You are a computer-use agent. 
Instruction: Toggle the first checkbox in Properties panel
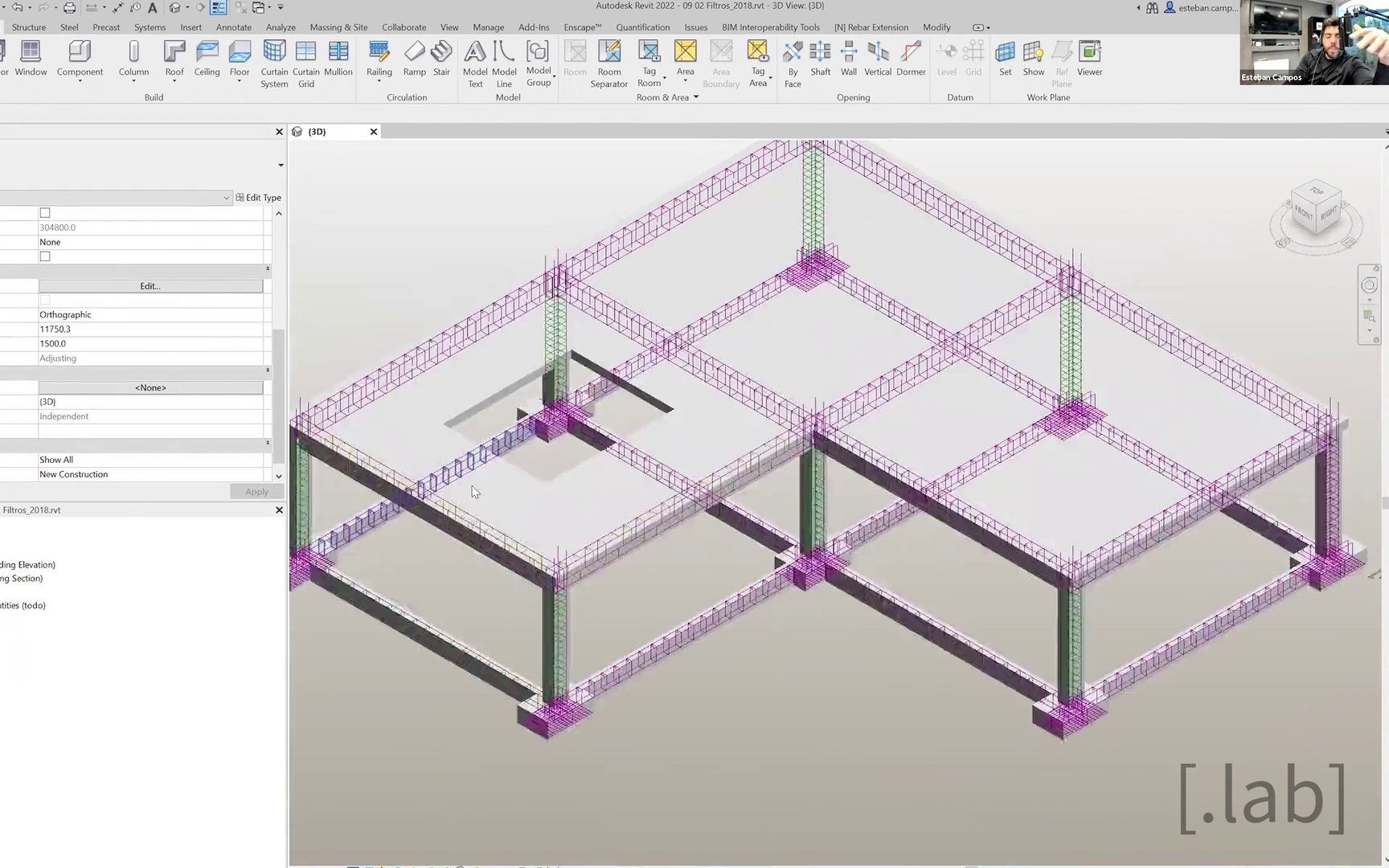click(45, 213)
